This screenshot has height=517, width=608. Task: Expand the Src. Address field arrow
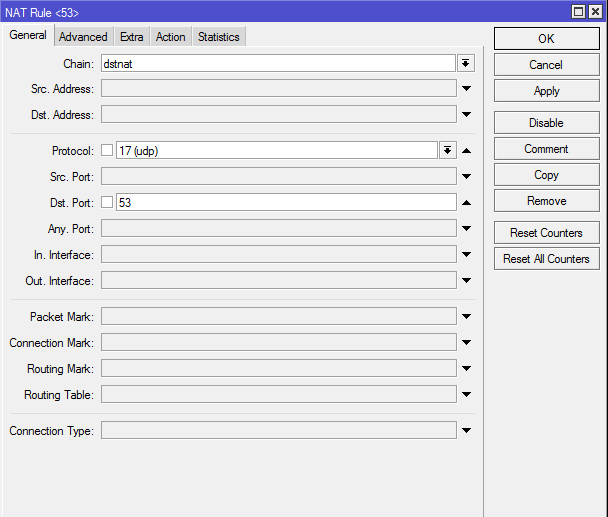(466, 88)
